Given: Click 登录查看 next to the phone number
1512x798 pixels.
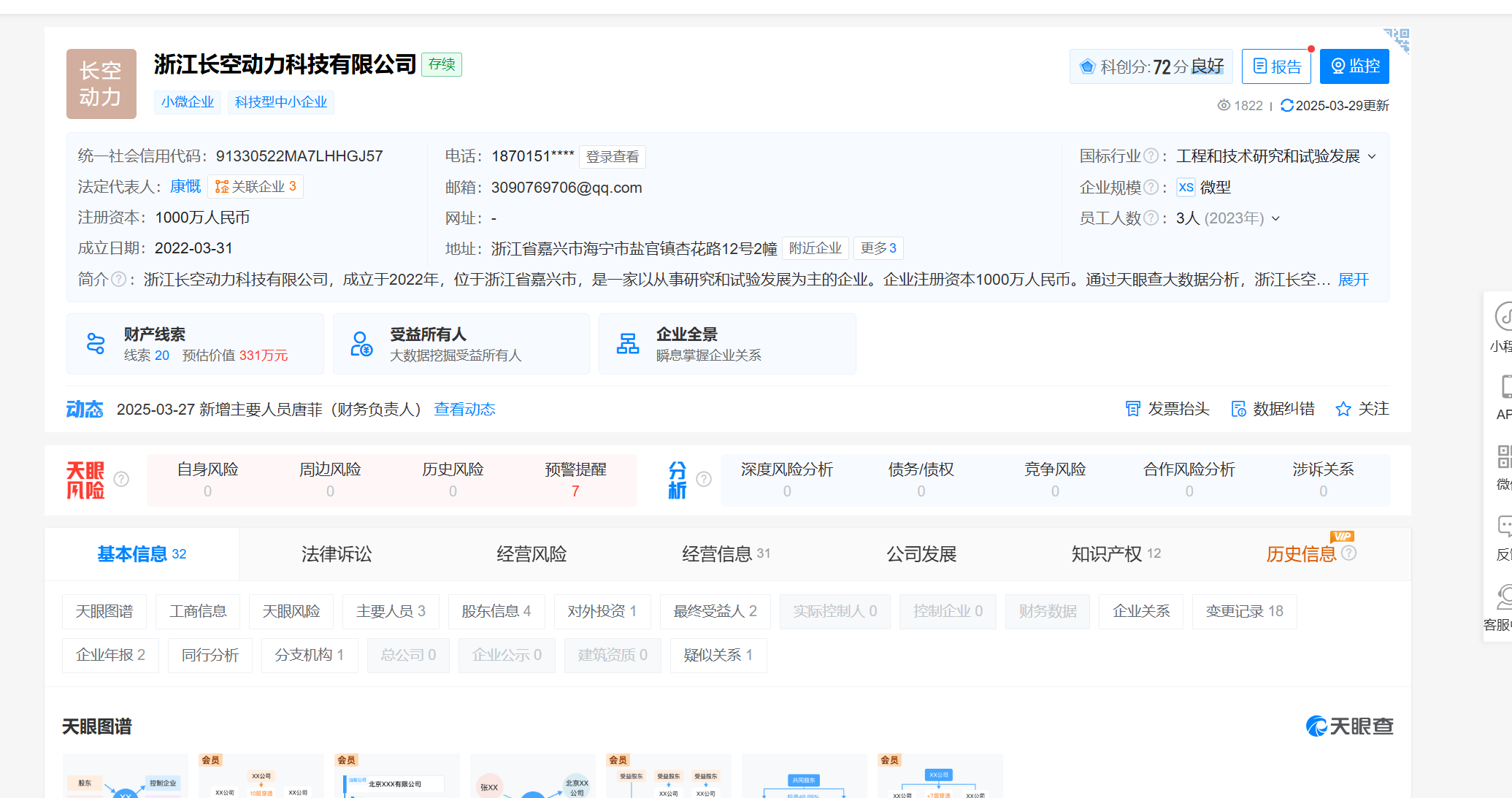Looking at the screenshot, I should pyautogui.click(x=613, y=157).
